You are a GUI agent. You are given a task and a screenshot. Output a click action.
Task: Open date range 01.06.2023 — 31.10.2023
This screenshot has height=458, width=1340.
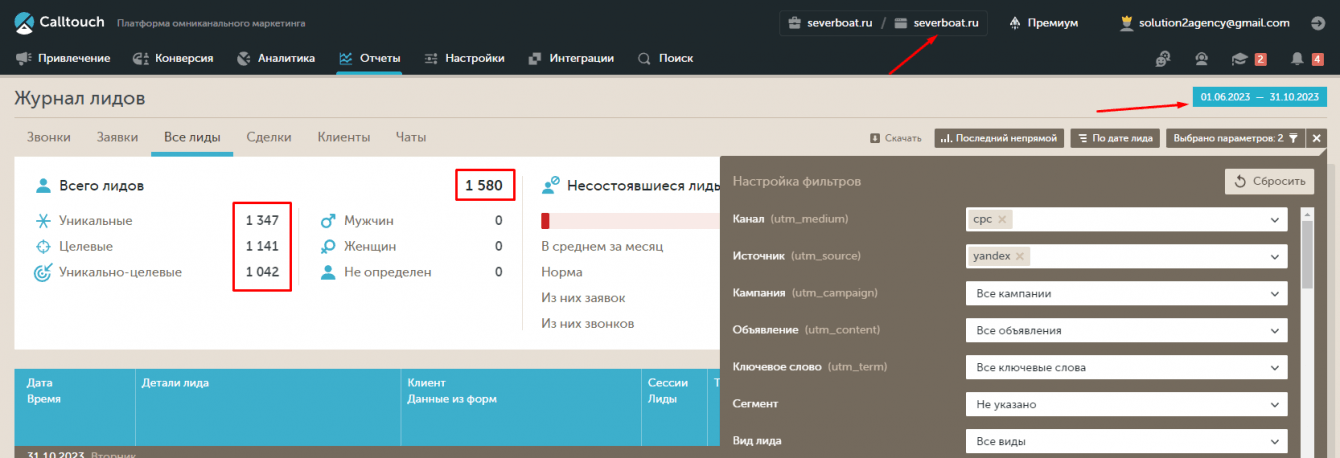click(x=1260, y=97)
